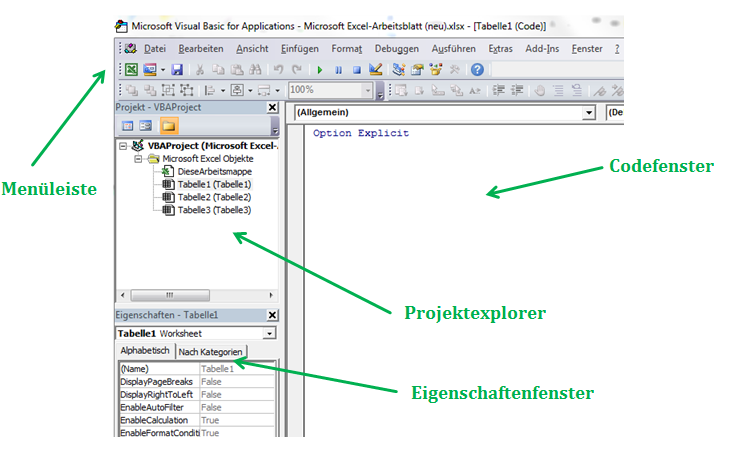Open the Add-Ins menu
Viewport: 738px width, 453px height.
[542, 49]
